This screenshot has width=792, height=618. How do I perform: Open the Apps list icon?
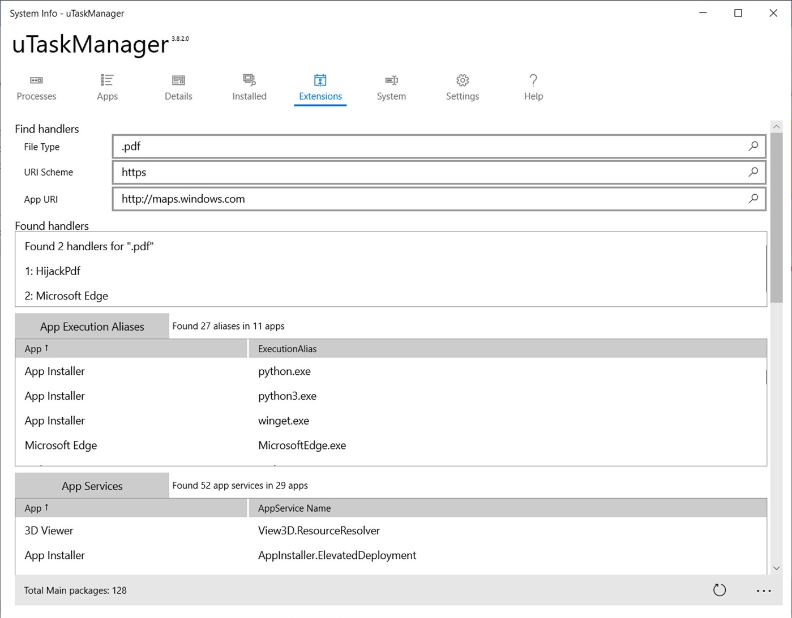pos(107,80)
